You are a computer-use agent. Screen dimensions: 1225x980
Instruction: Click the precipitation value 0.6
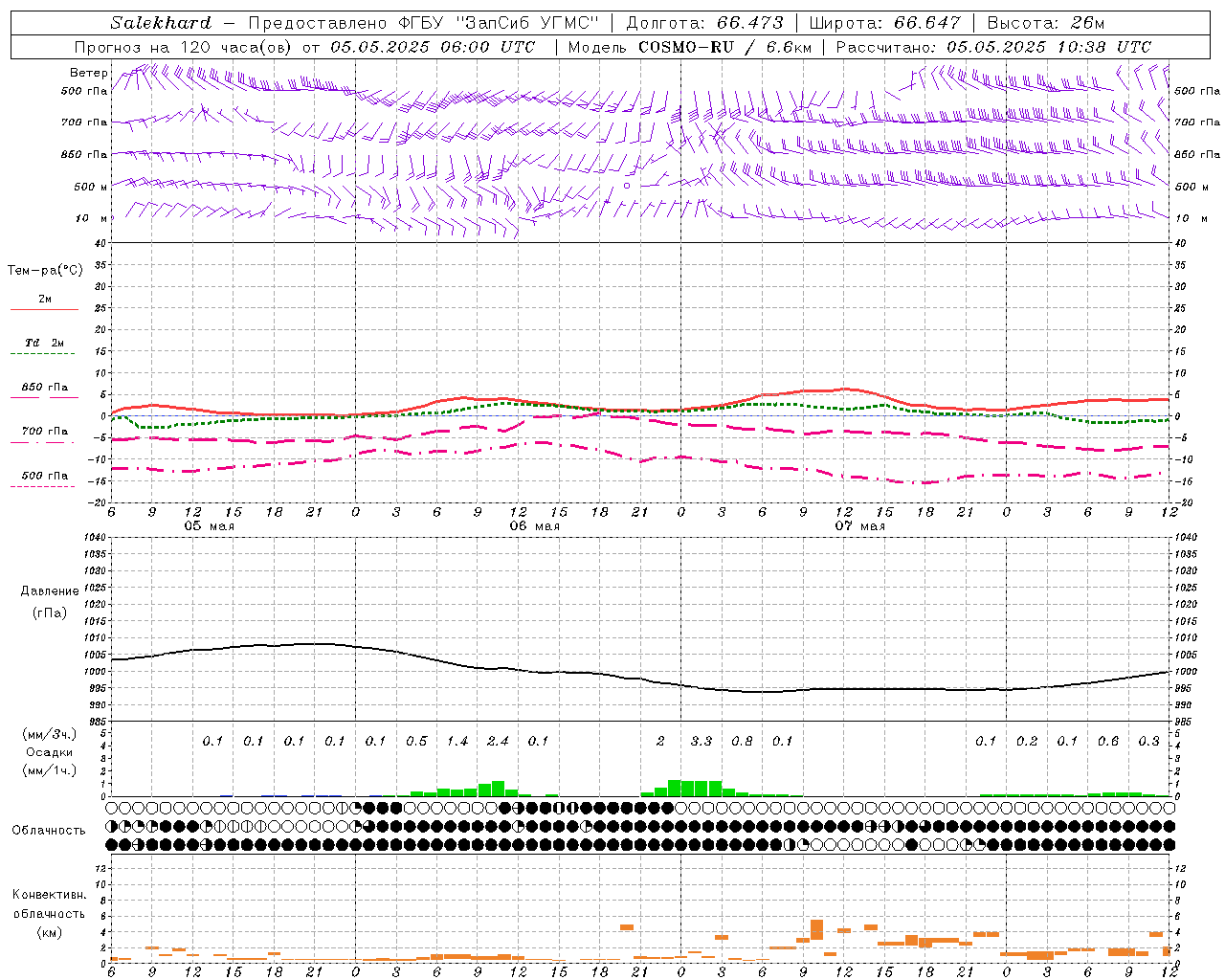(1108, 741)
